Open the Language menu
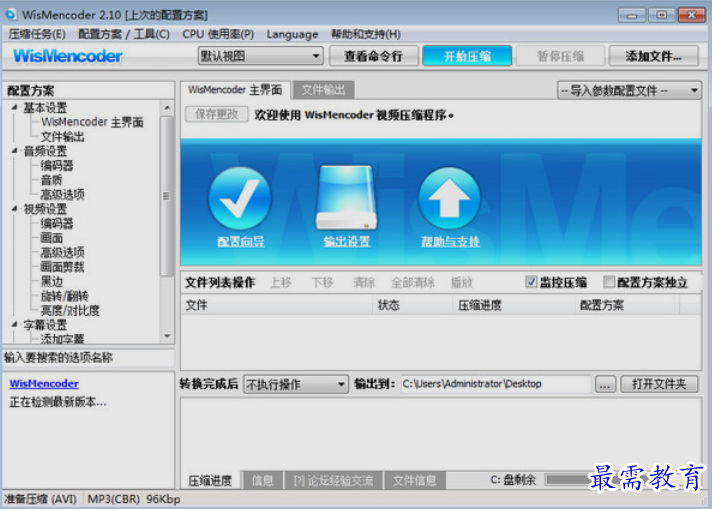 point(292,34)
